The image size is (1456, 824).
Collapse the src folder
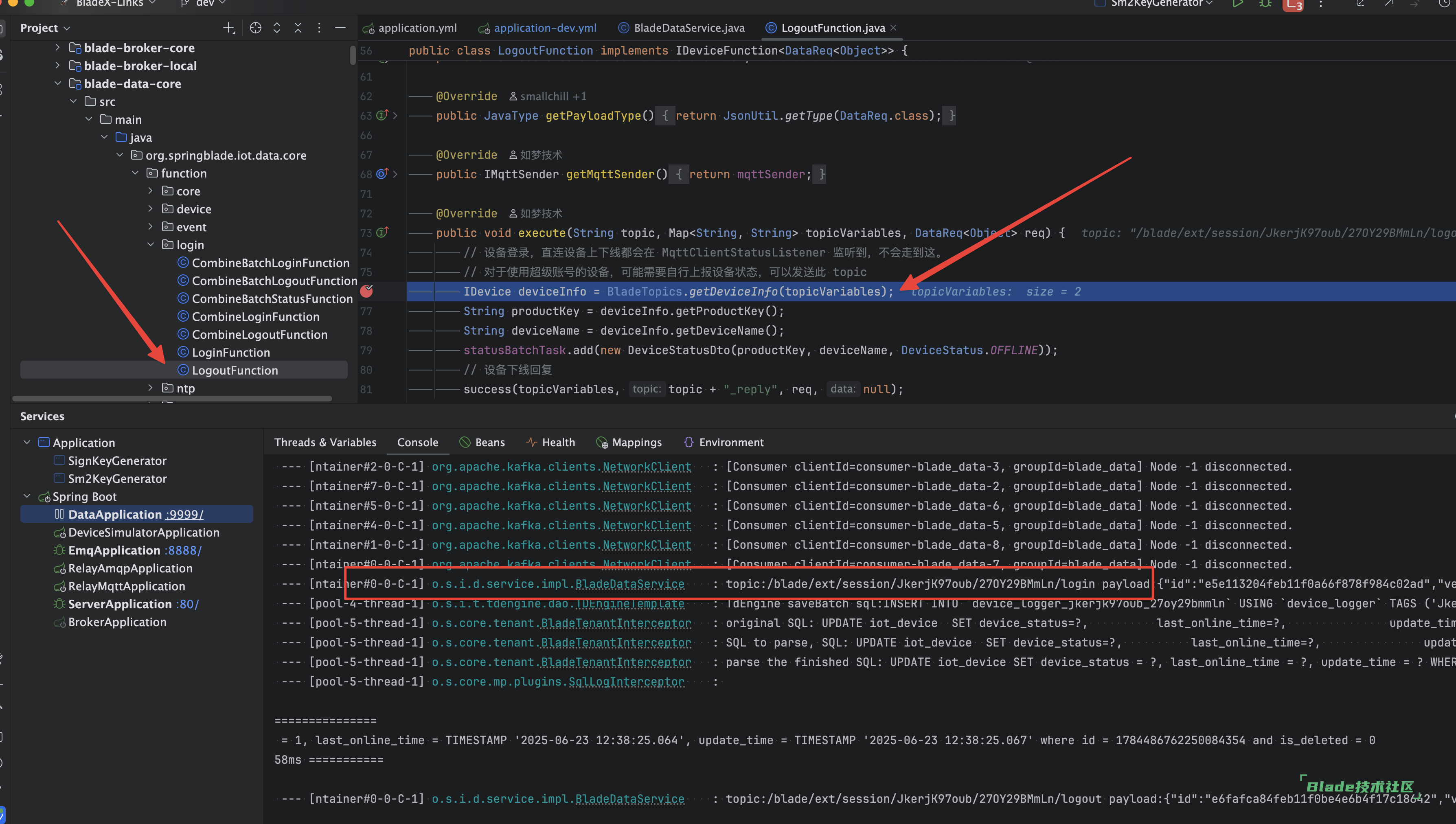(x=73, y=101)
